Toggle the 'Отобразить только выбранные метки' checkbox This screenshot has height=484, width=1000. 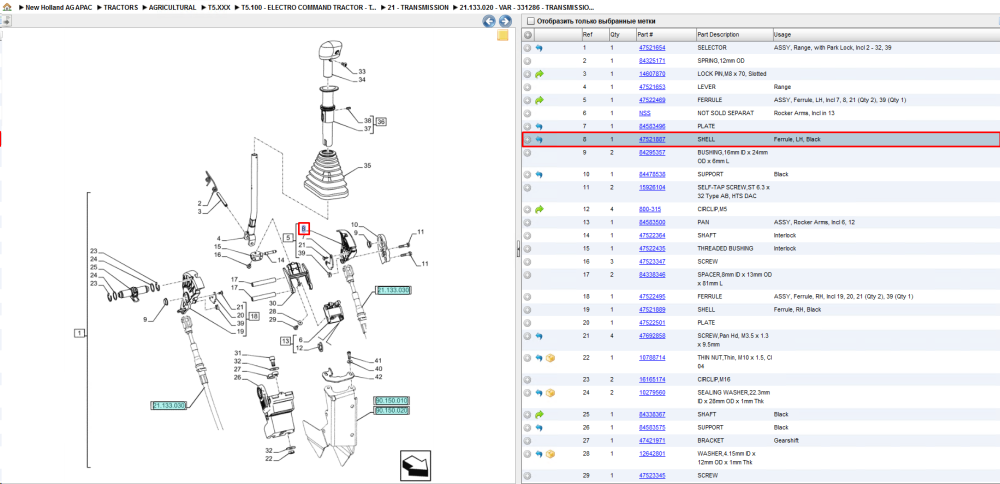[x=531, y=21]
